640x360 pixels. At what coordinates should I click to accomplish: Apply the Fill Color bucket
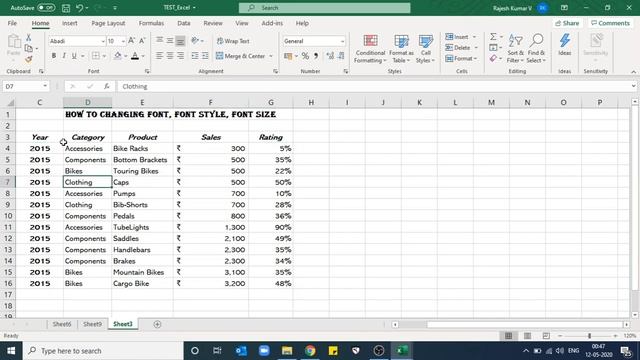tap(118, 56)
